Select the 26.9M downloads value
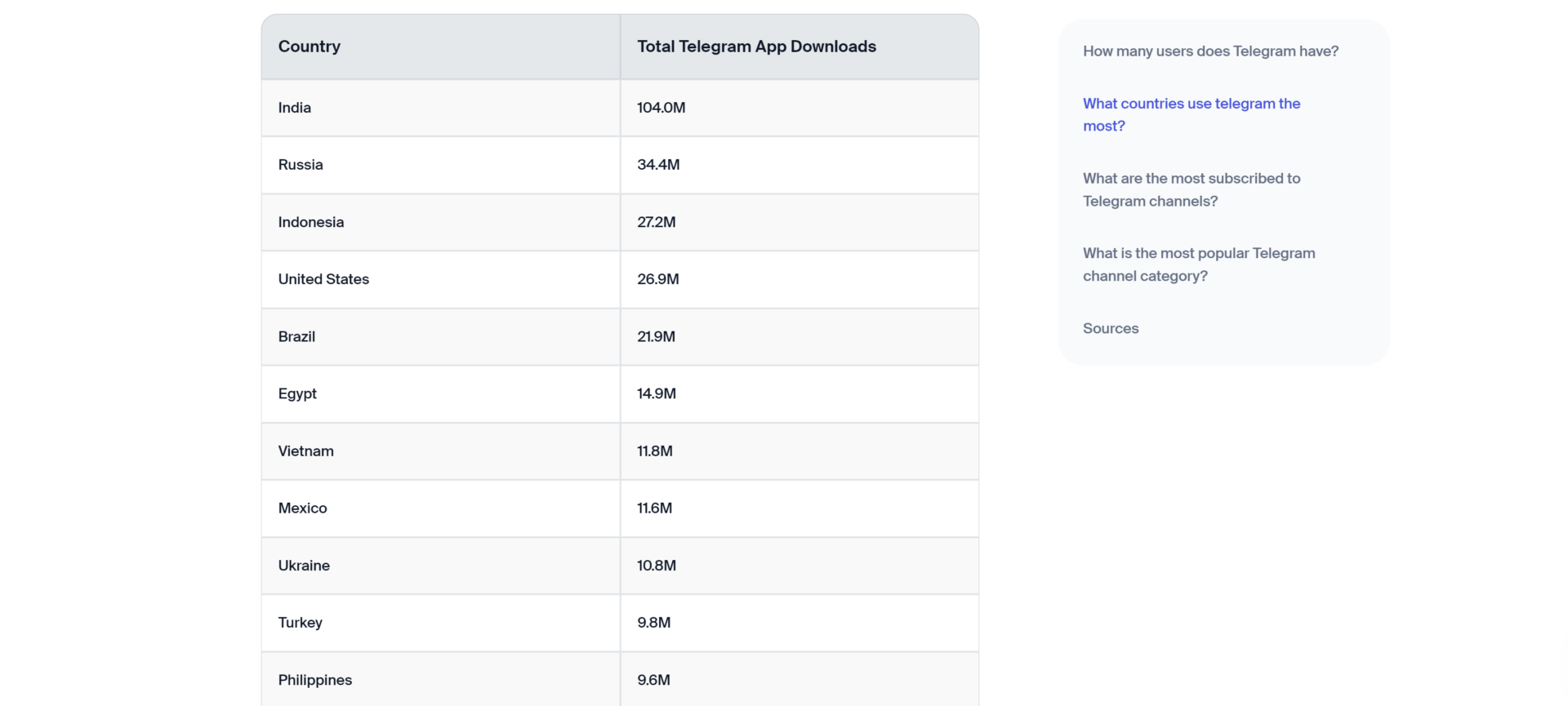The width and height of the screenshot is (1568, 706). pyautogui.click(x=657, y=279)
